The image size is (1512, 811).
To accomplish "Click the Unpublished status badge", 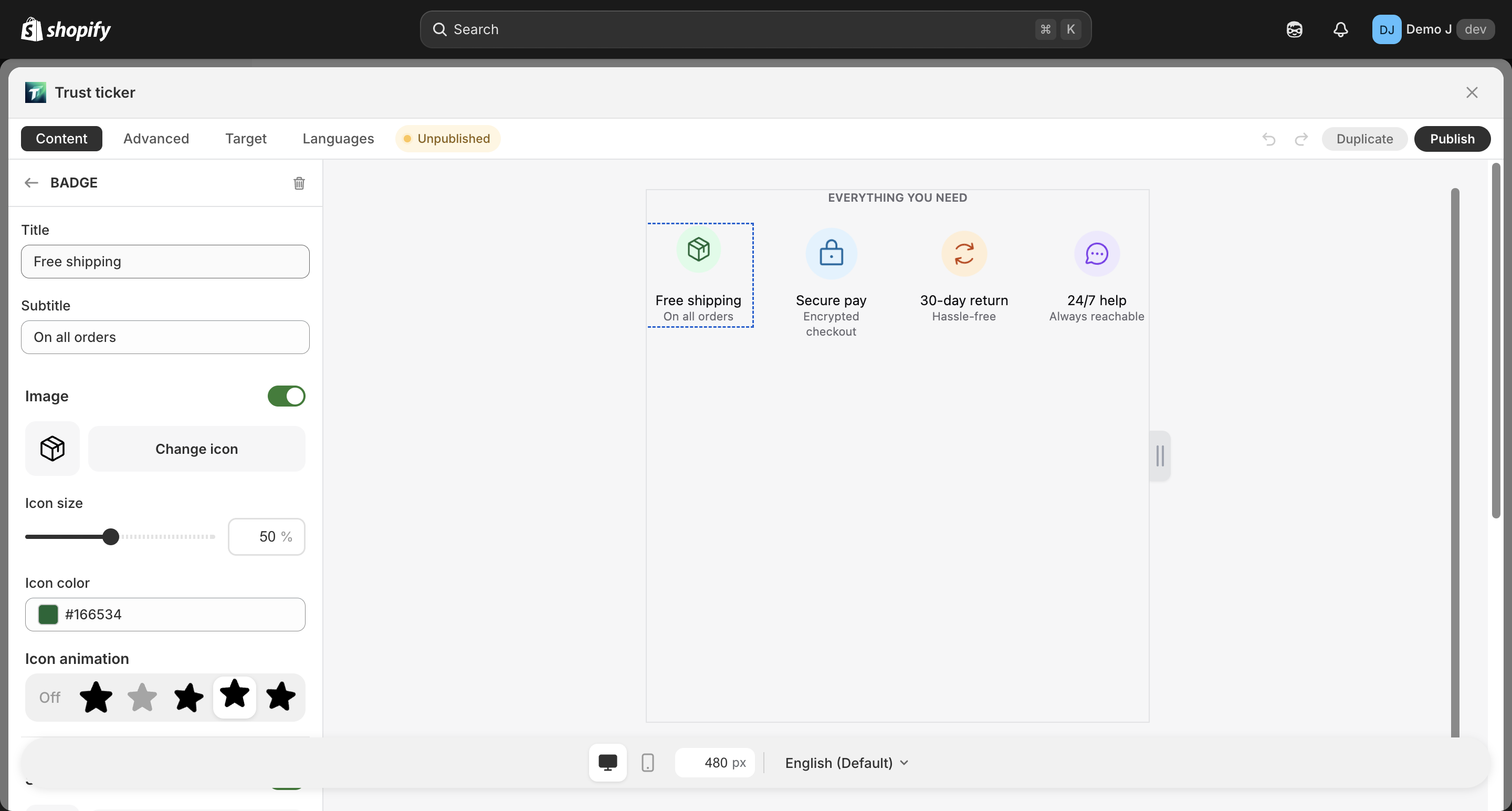I will click(447, 139).
